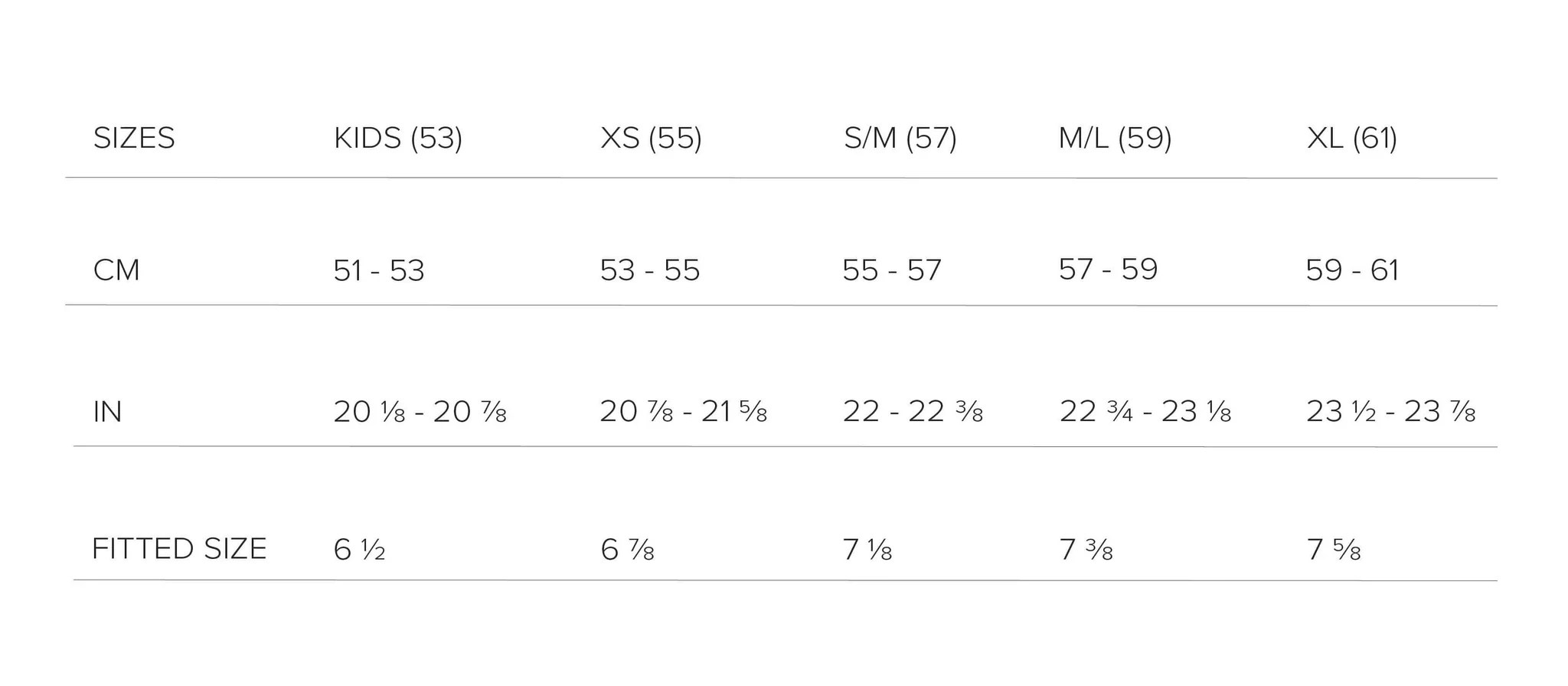
Task: Click the SIZES header label
Action: click(134, 139)
